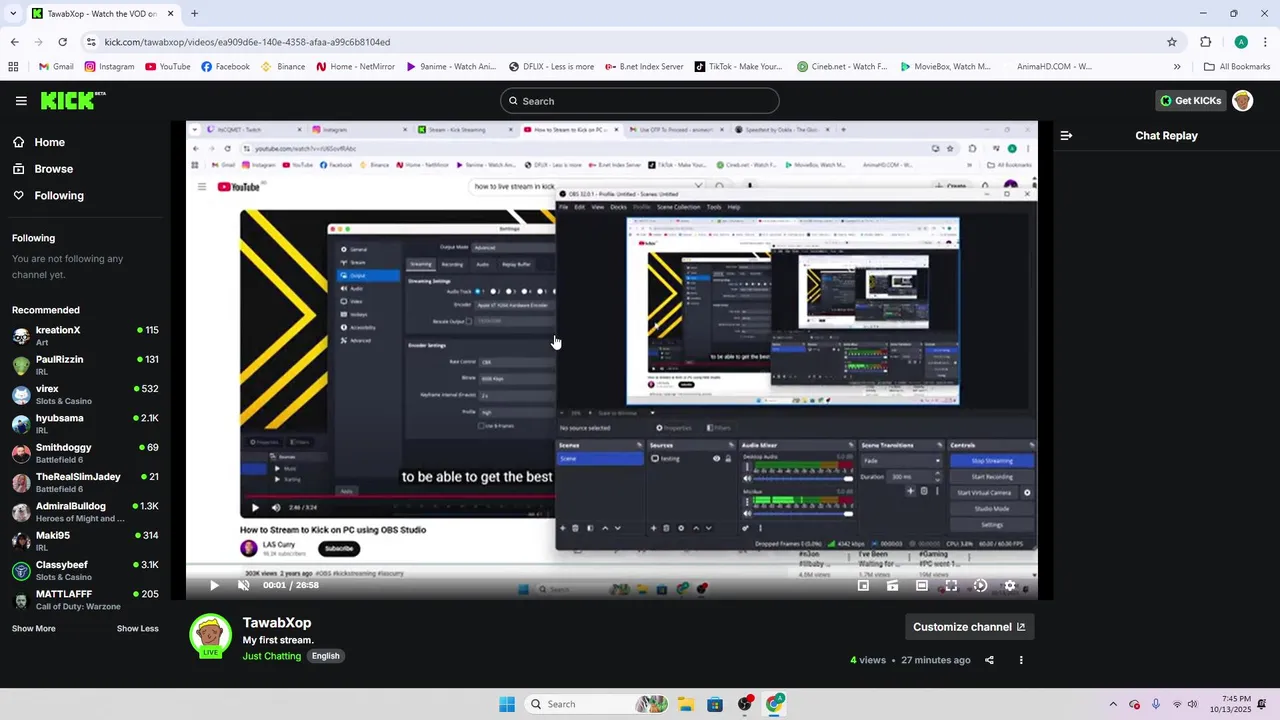Open Browse in the Kick sidebar

coord(43,169)
